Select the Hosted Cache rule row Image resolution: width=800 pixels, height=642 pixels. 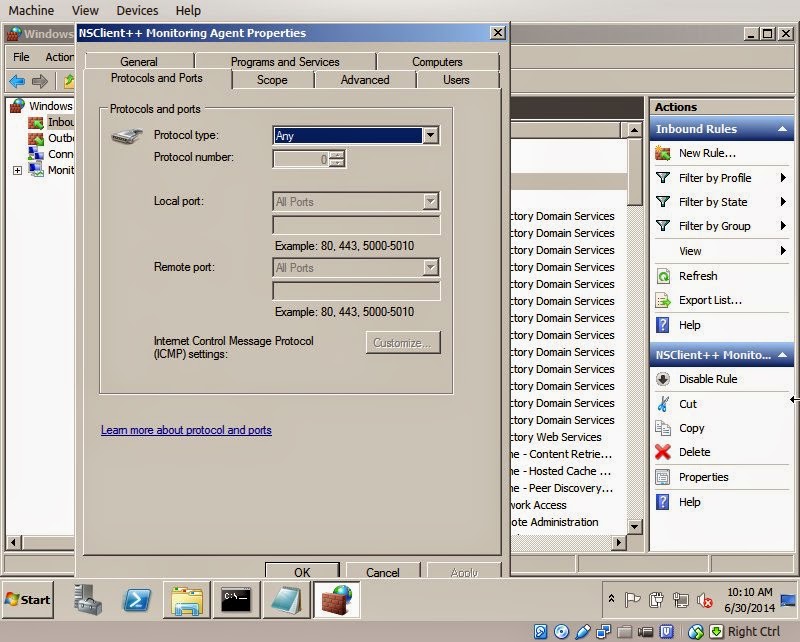[568, 471]
